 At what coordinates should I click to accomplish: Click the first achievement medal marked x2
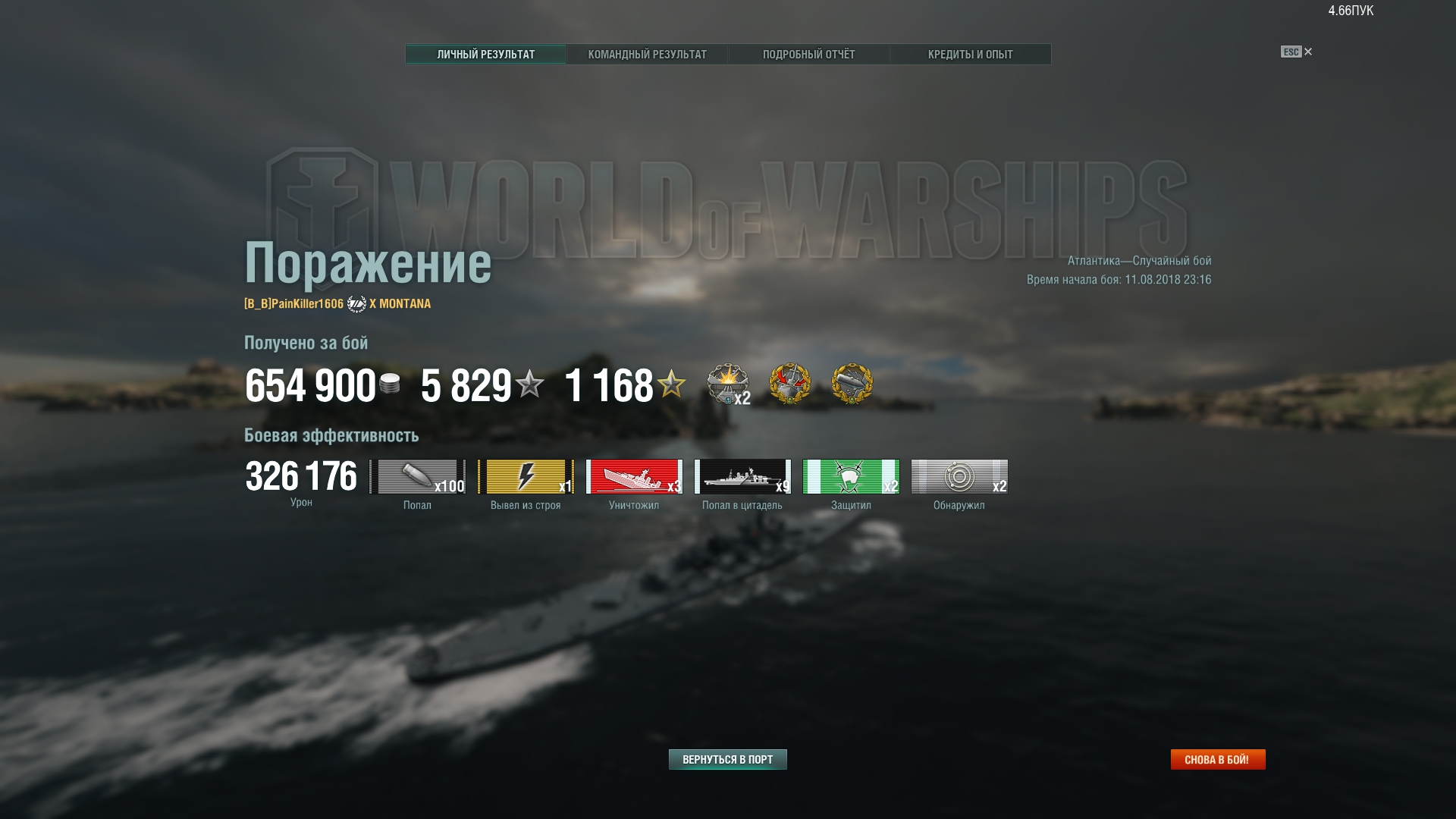coord(728,384)
